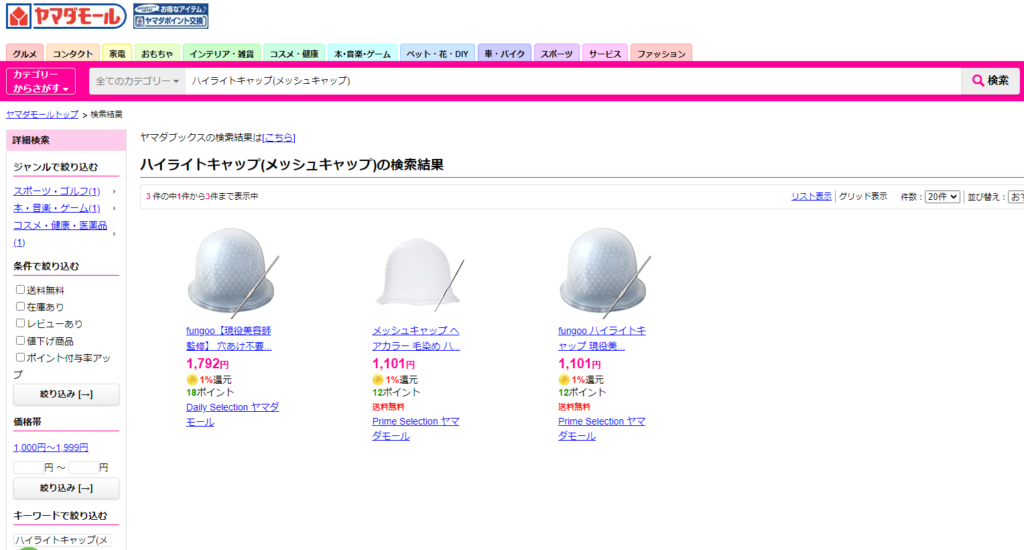Open the インテリア・雑貨 category tab
1024x550 pixels.
pyautogui.click(x=221, y=54)
